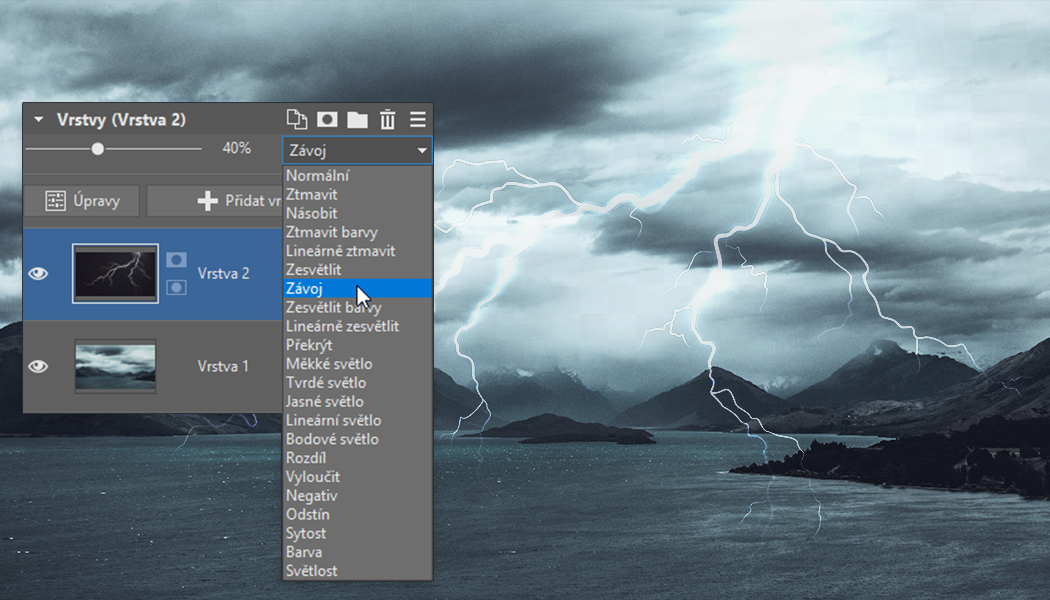Viewport: 1050px width, 600px height.
Task: Choose the Negativ blend mode
Action: 358,495
